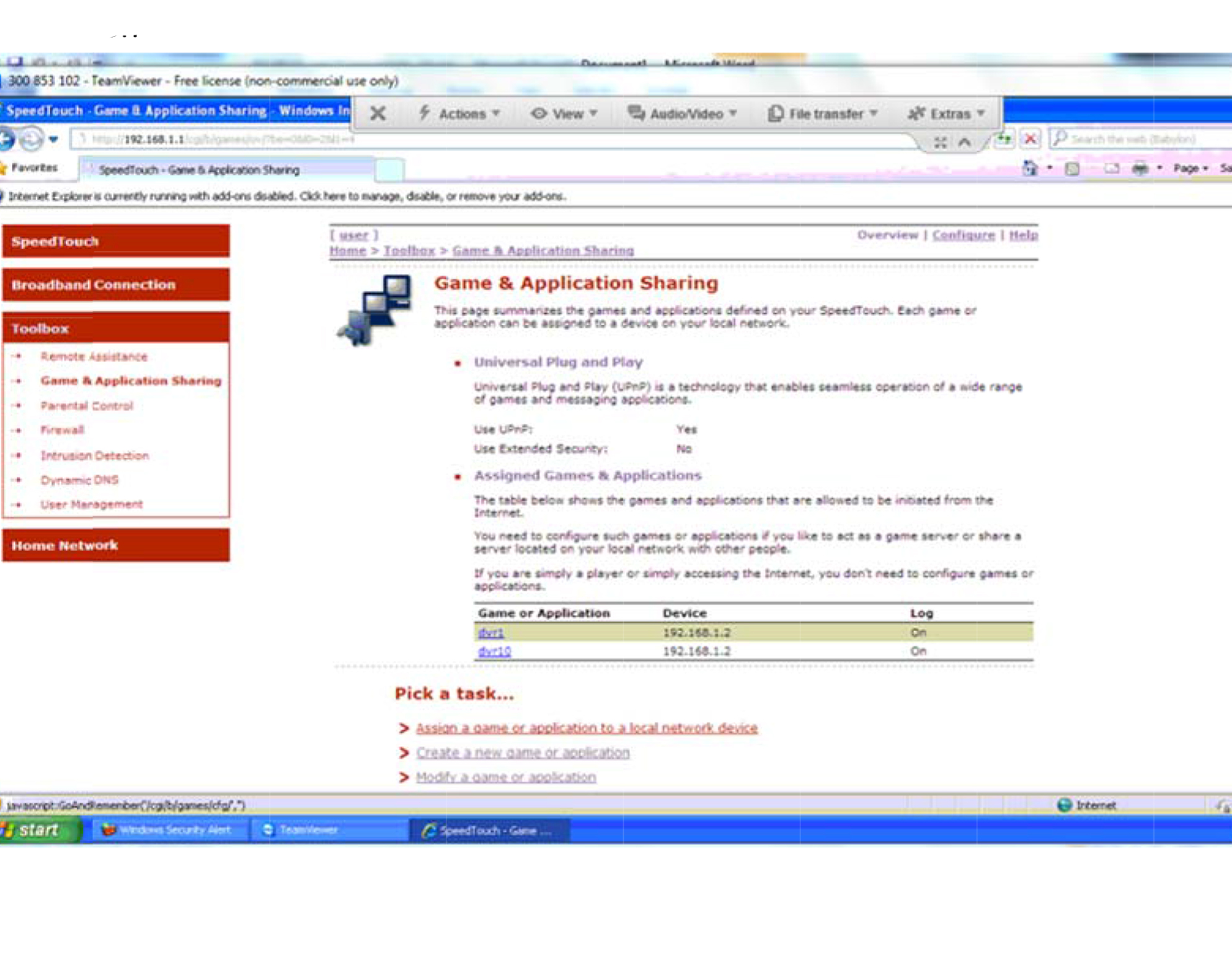Click the networked computers page icon

374,311
